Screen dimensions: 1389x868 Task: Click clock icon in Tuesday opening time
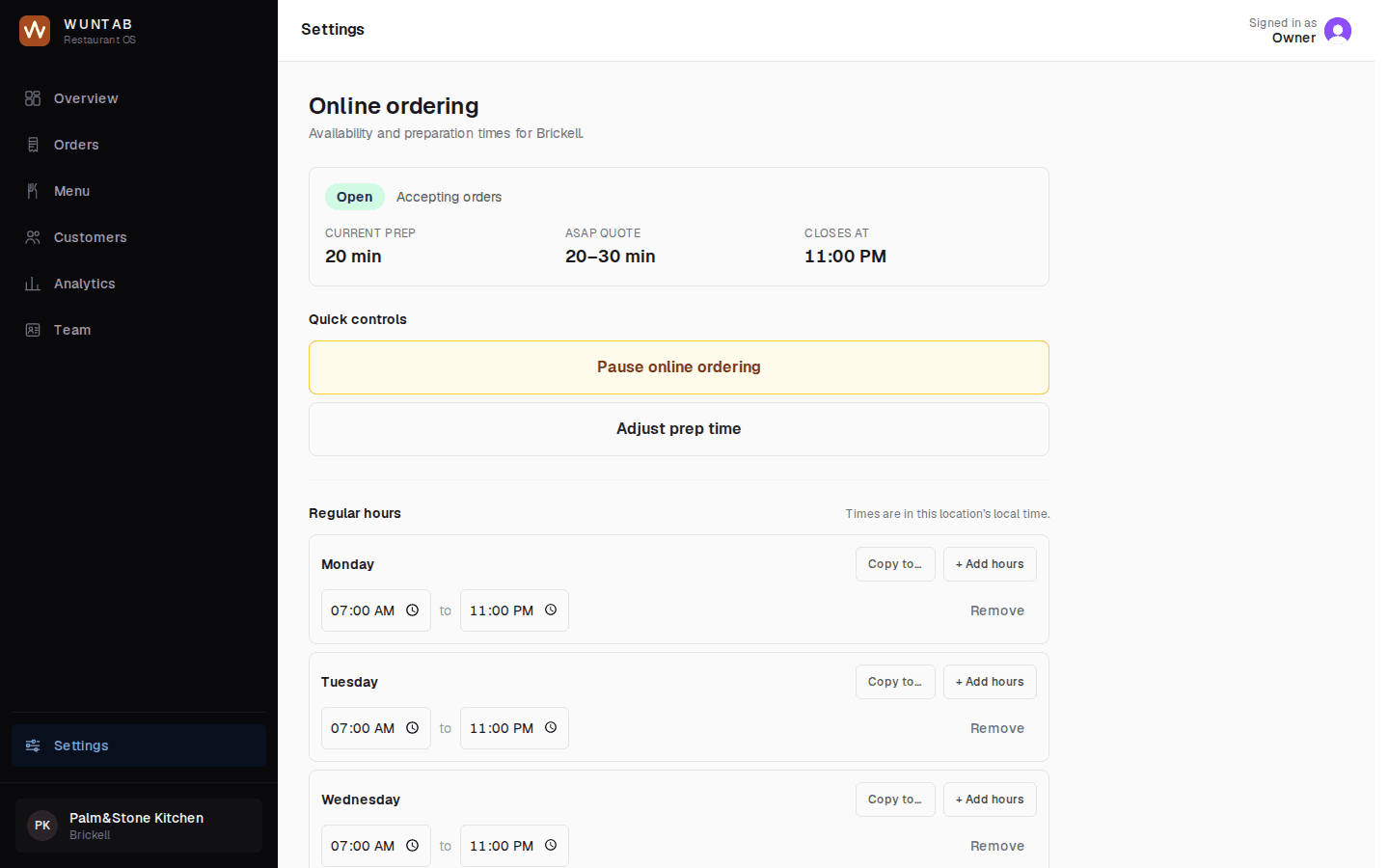click(x=412, y=728)
